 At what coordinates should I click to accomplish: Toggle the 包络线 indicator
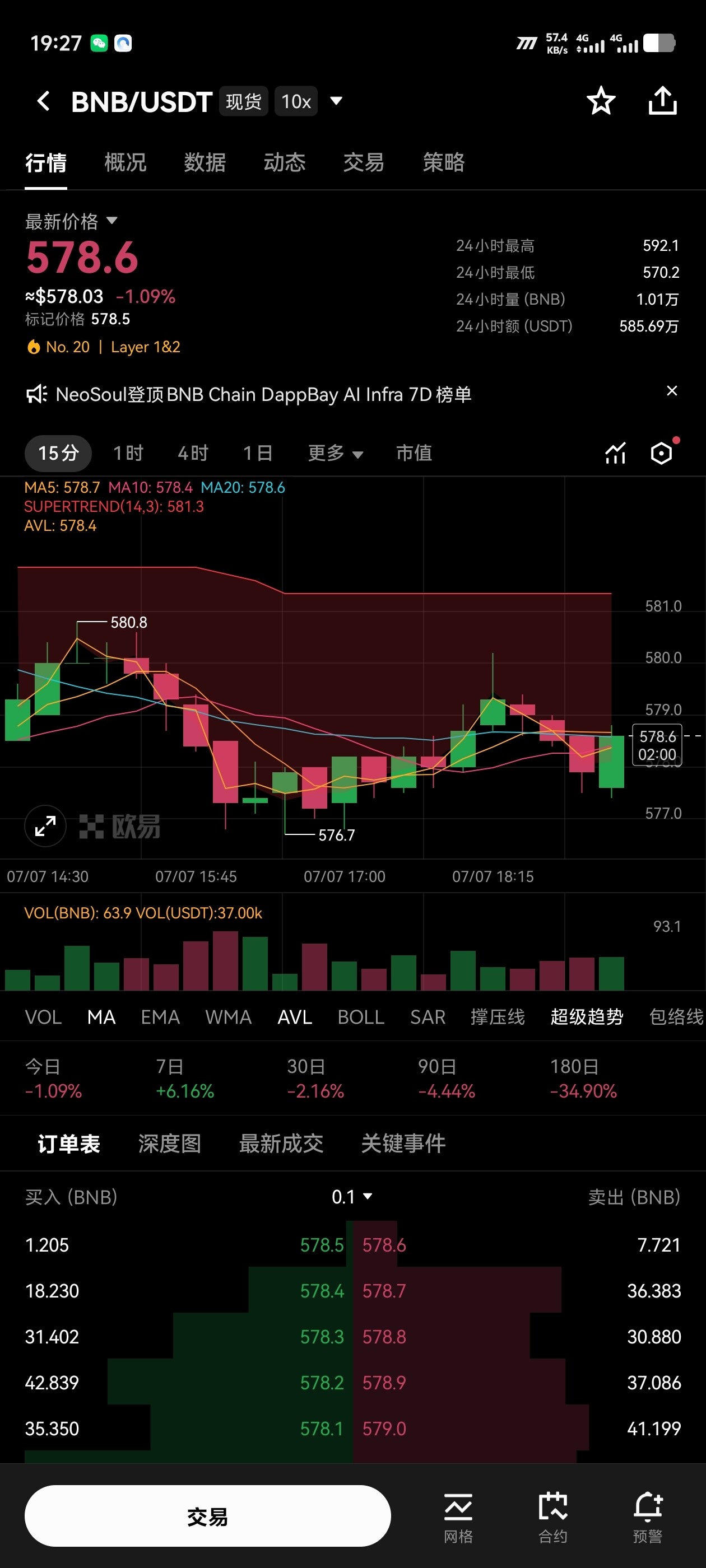click(677, 1017)
